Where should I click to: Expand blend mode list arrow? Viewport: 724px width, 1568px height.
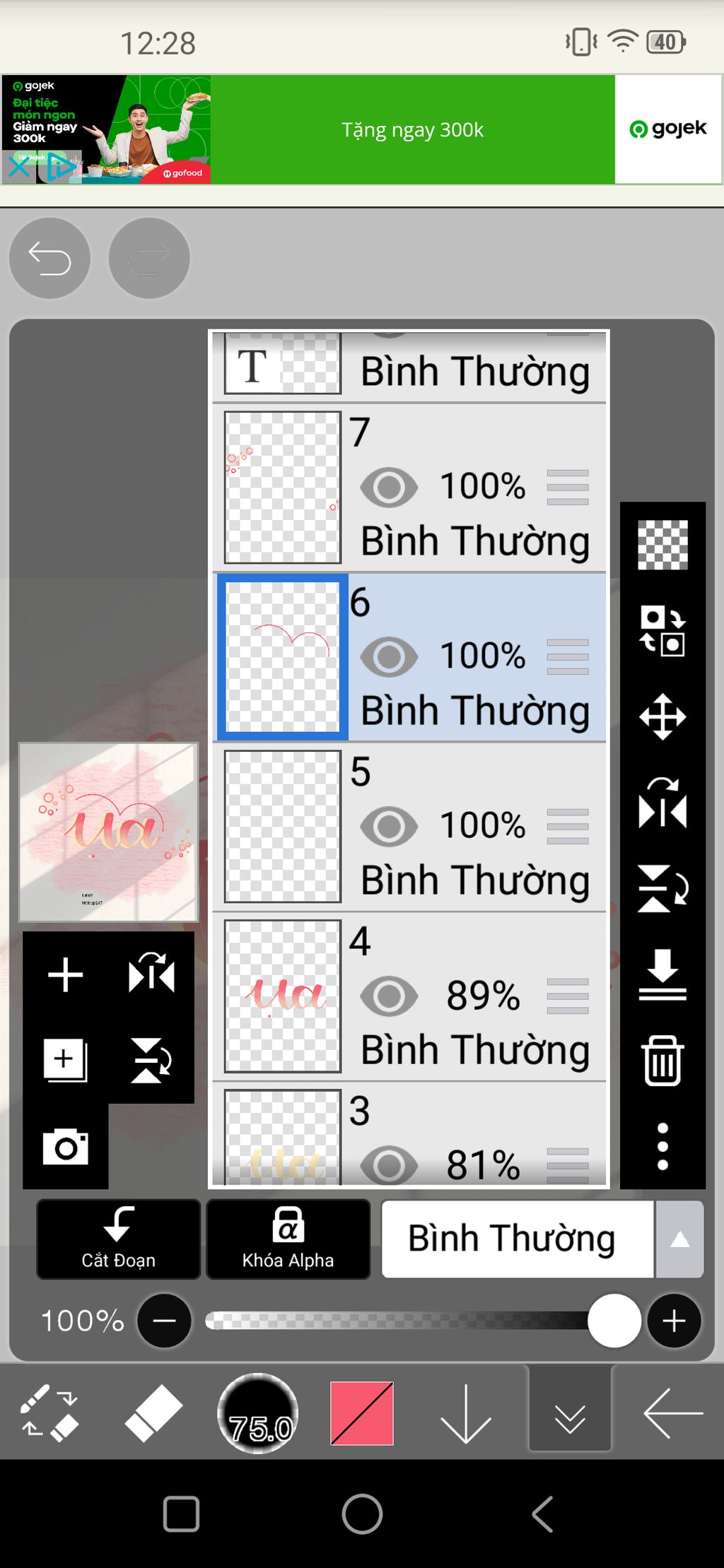(679, 1239)
